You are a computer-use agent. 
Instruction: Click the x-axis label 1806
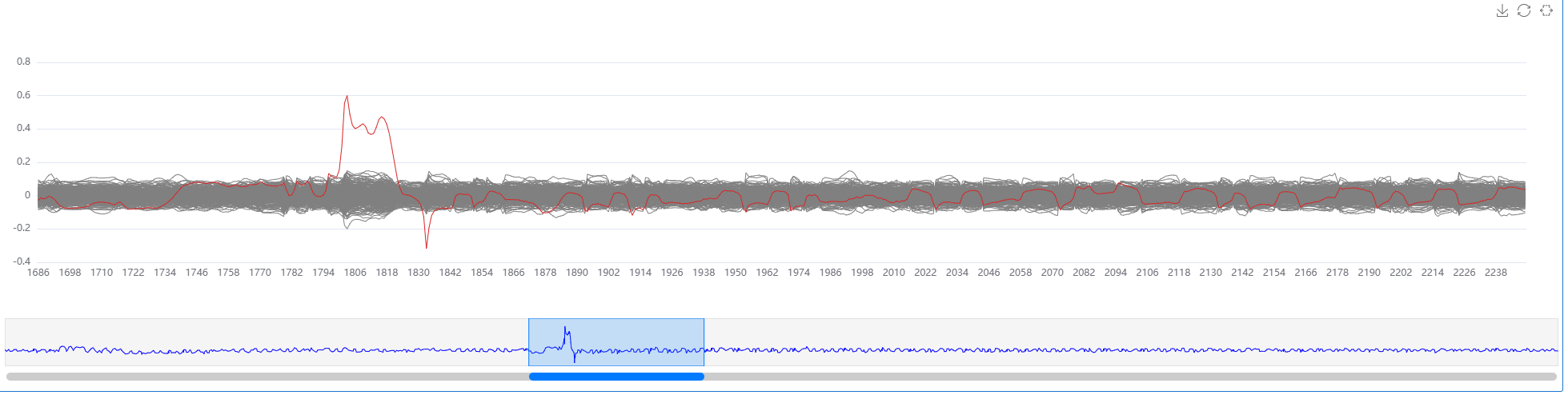[355, 273]
